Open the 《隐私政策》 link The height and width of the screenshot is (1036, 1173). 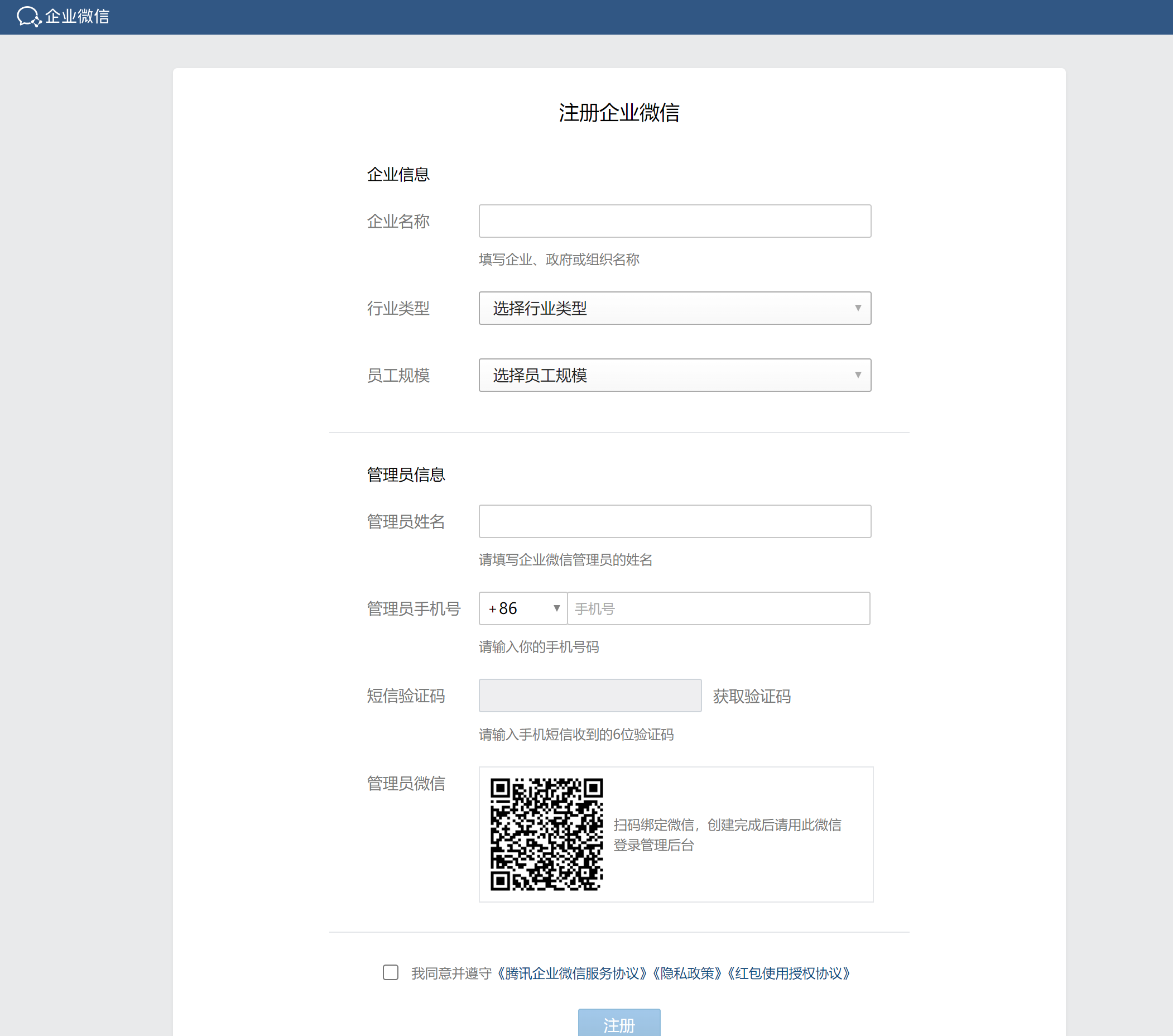tap(688, 973)
